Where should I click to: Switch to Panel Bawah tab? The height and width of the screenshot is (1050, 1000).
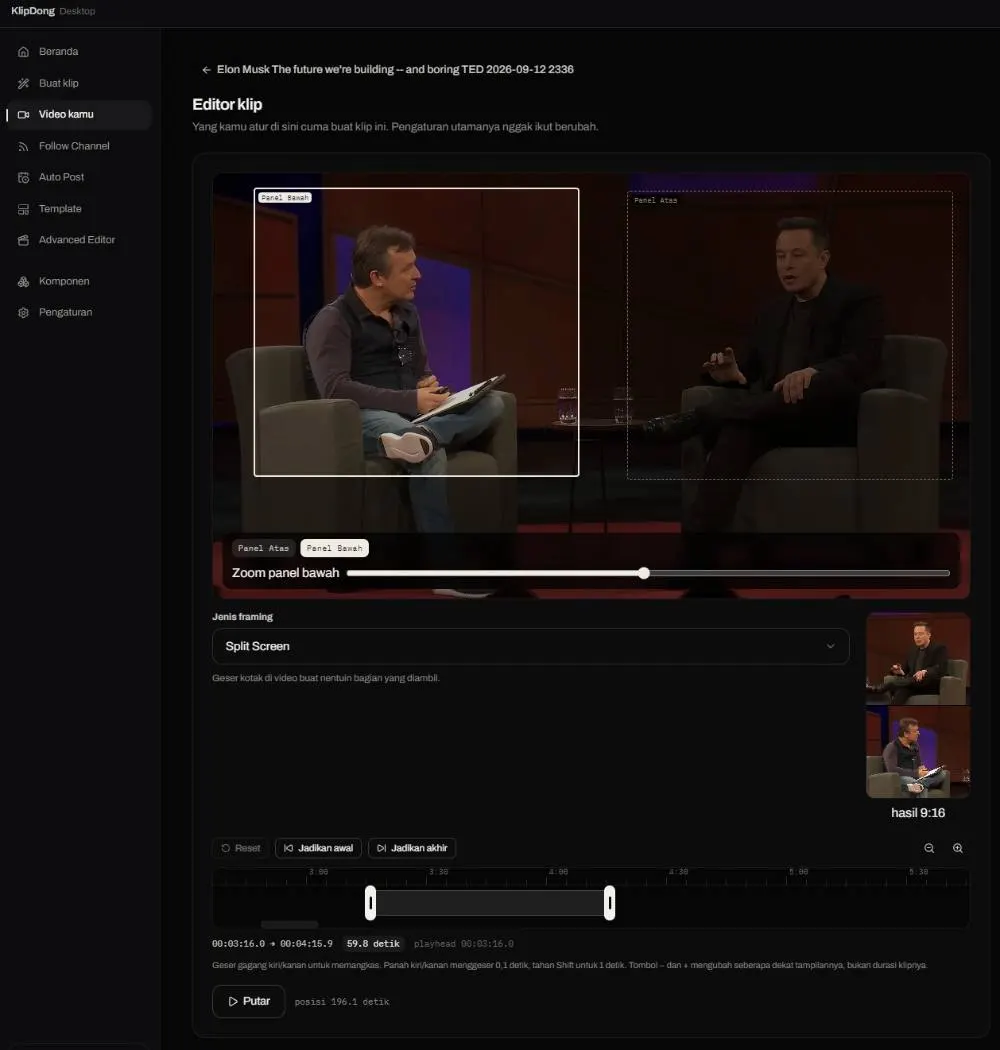[x=334, y=548]
